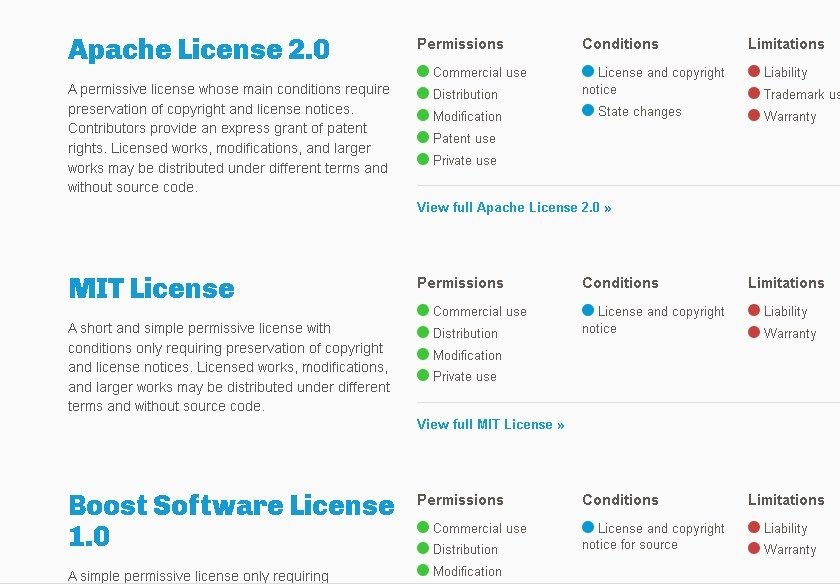Click the Apache 'Limitations' column heading
This screenshot has width=840, height=585.
pyautogui.click(x=786, y=44)
